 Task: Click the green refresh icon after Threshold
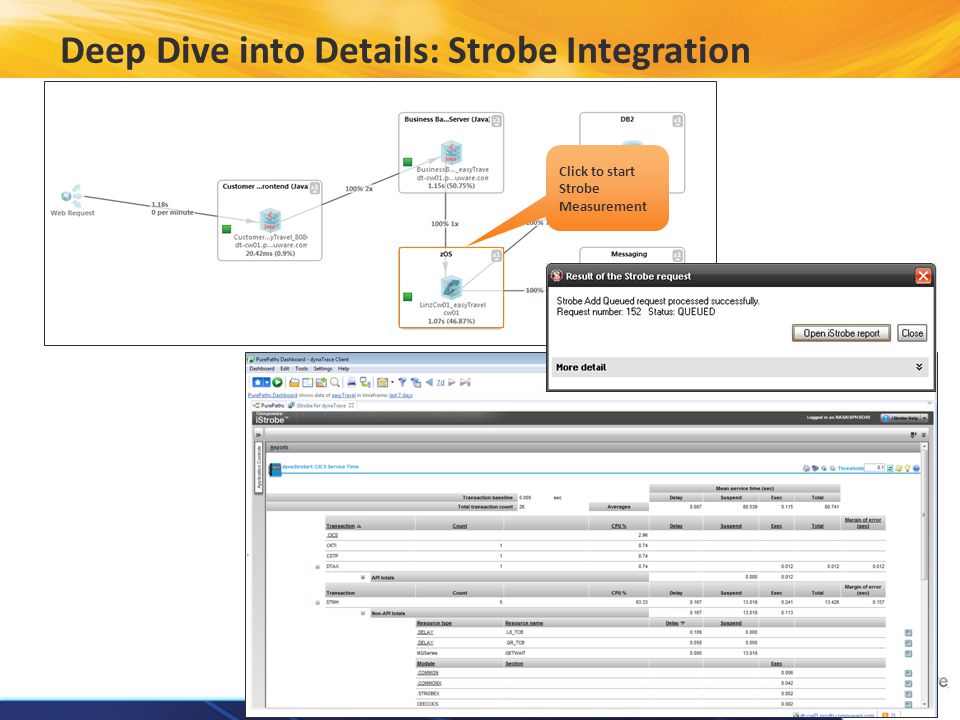coord(890,468)
